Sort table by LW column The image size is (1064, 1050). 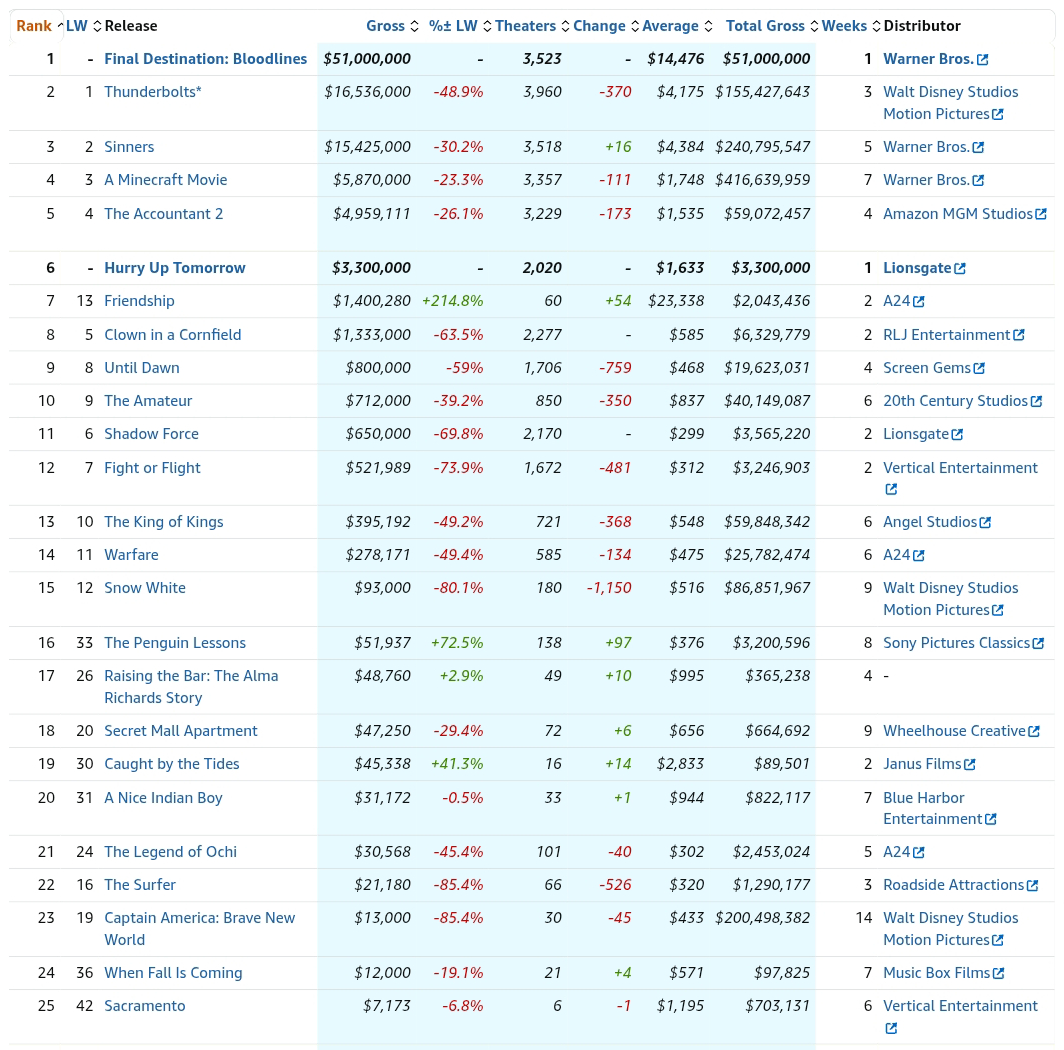click(x=83, y=26)
